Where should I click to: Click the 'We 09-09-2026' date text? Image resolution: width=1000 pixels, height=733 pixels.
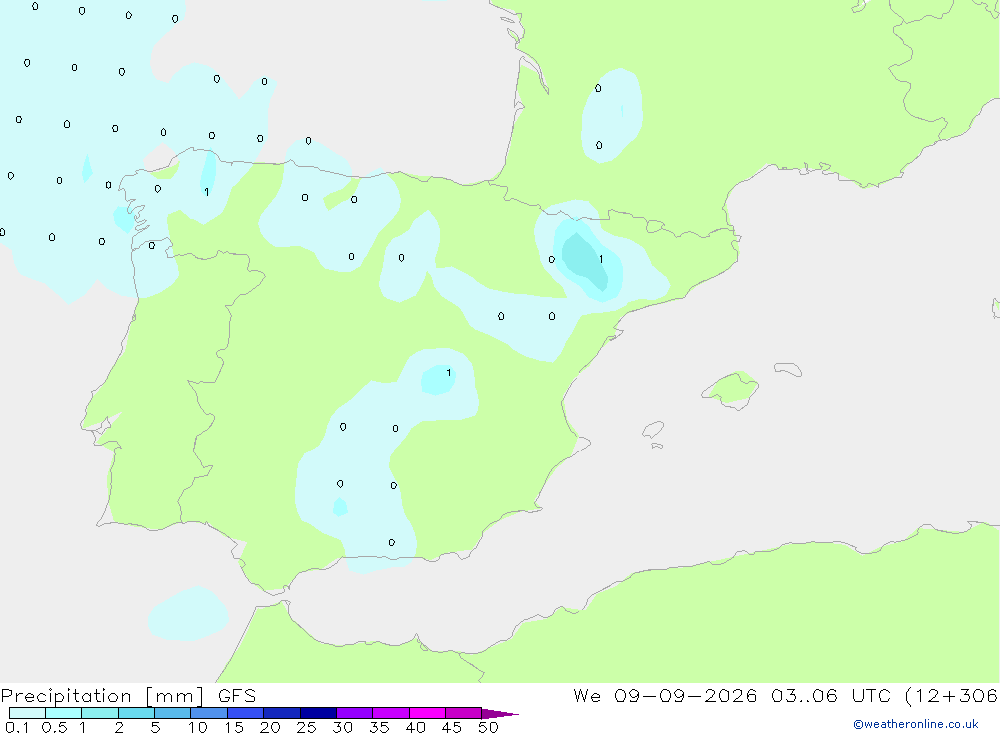(665, 696)
